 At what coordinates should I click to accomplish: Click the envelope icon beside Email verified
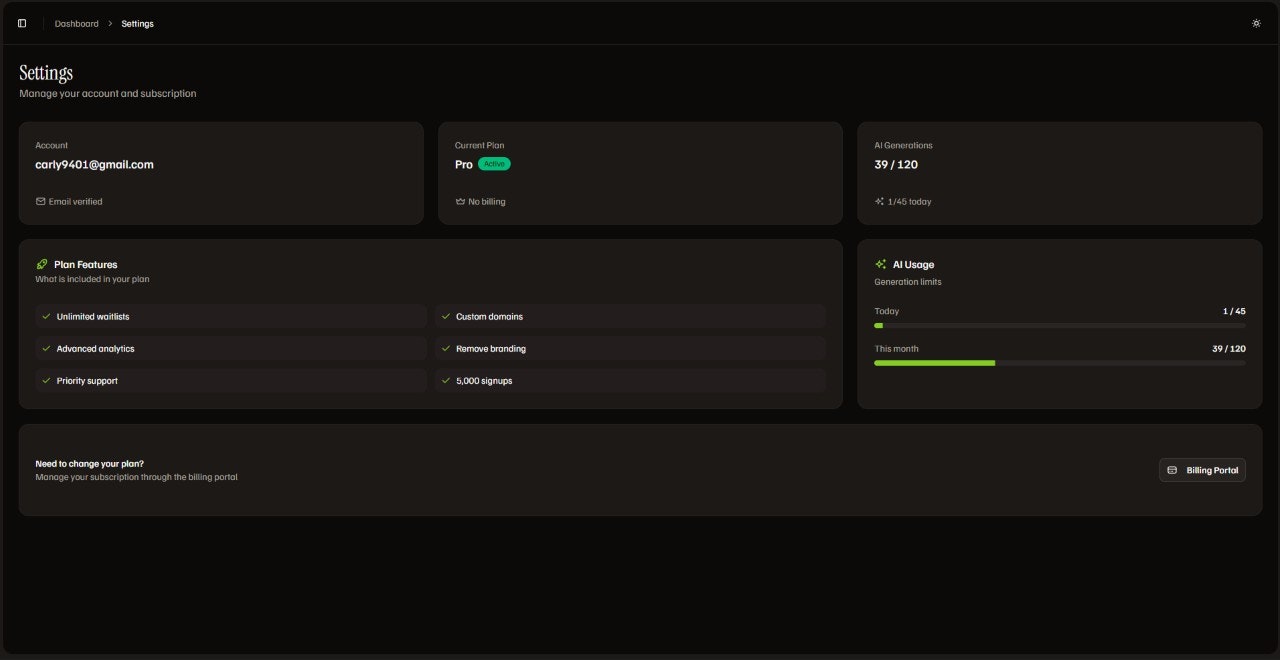(40, 201)
